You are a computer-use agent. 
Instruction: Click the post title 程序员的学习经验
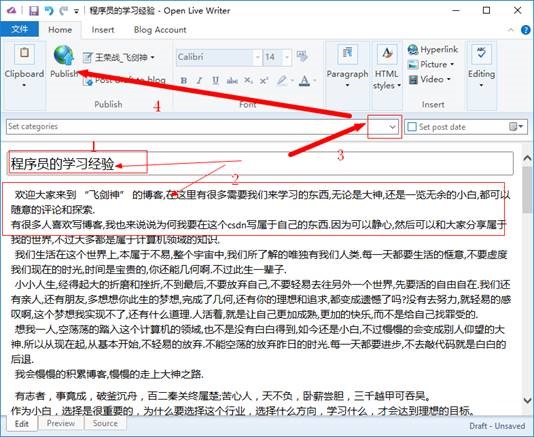62,163
